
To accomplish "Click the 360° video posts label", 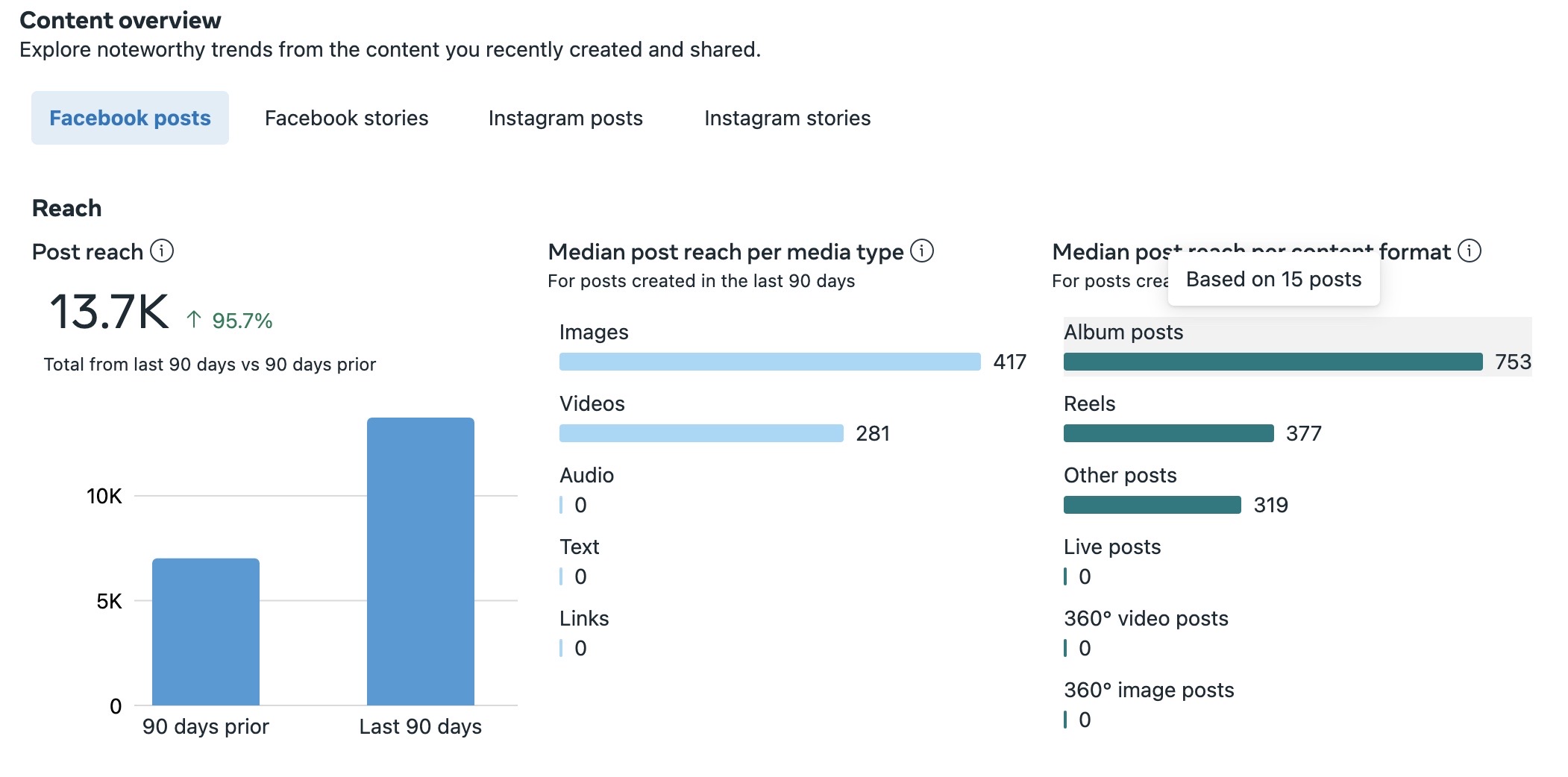I will 1146,618.
